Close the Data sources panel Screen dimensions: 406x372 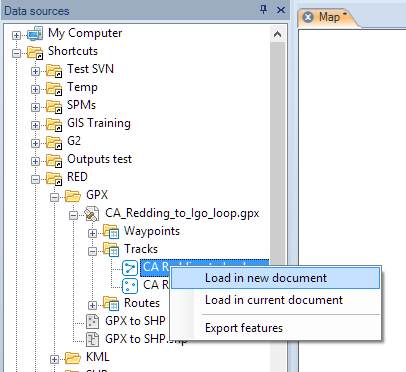[x=281, y=10]
